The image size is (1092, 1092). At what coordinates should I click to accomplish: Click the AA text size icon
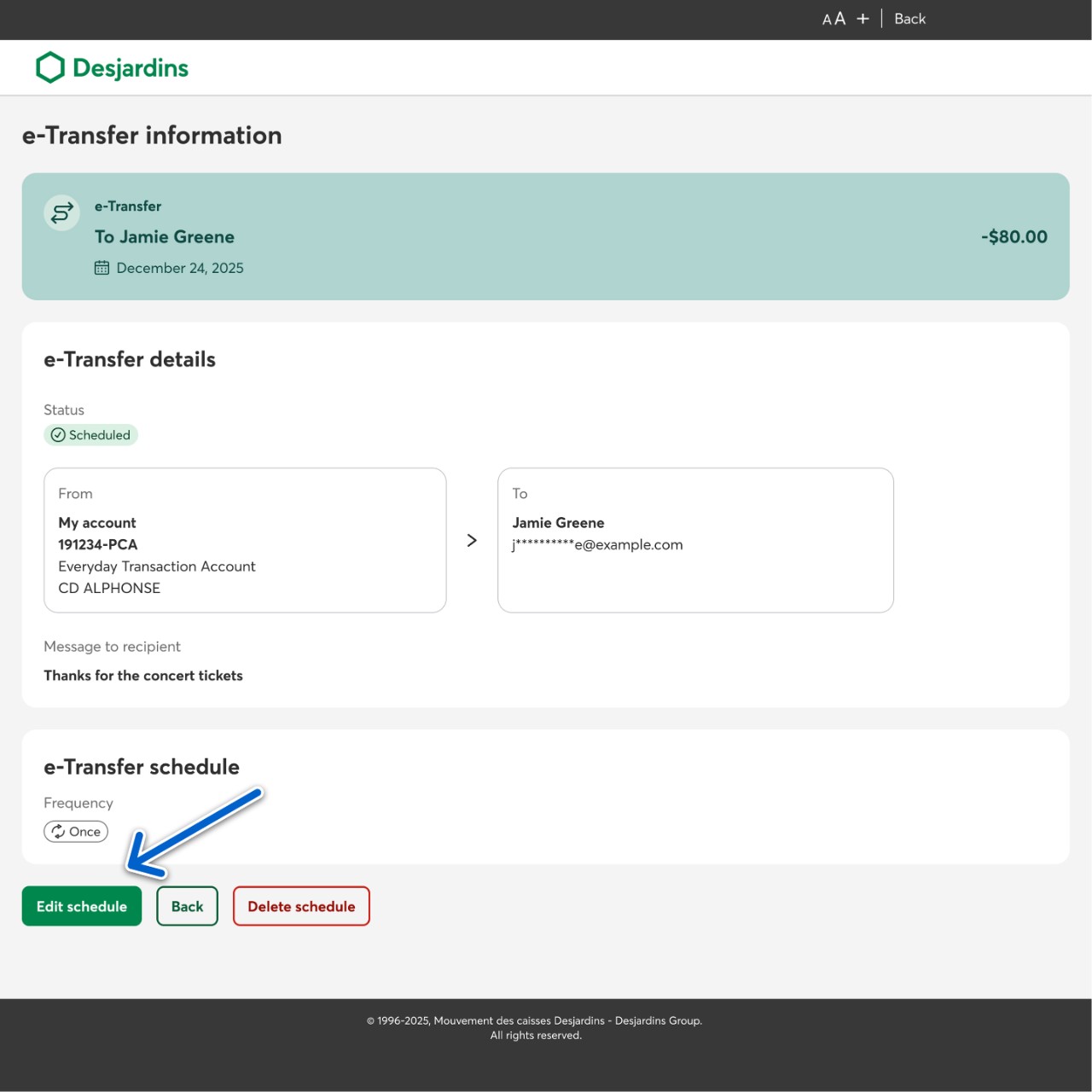(834, 19)
